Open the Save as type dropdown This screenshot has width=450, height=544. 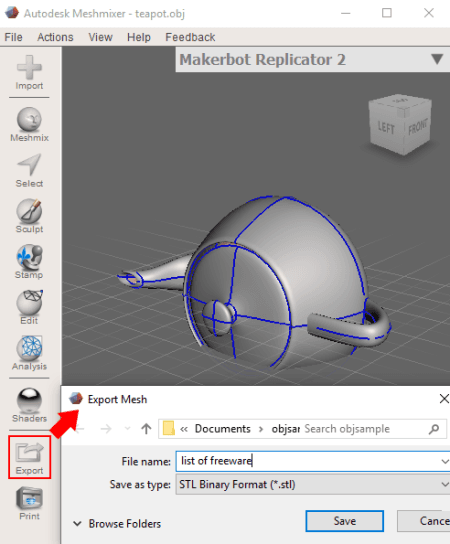444,484
